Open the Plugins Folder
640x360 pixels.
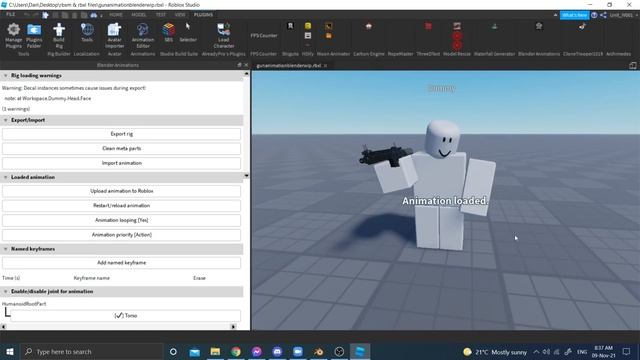point(34,36)
